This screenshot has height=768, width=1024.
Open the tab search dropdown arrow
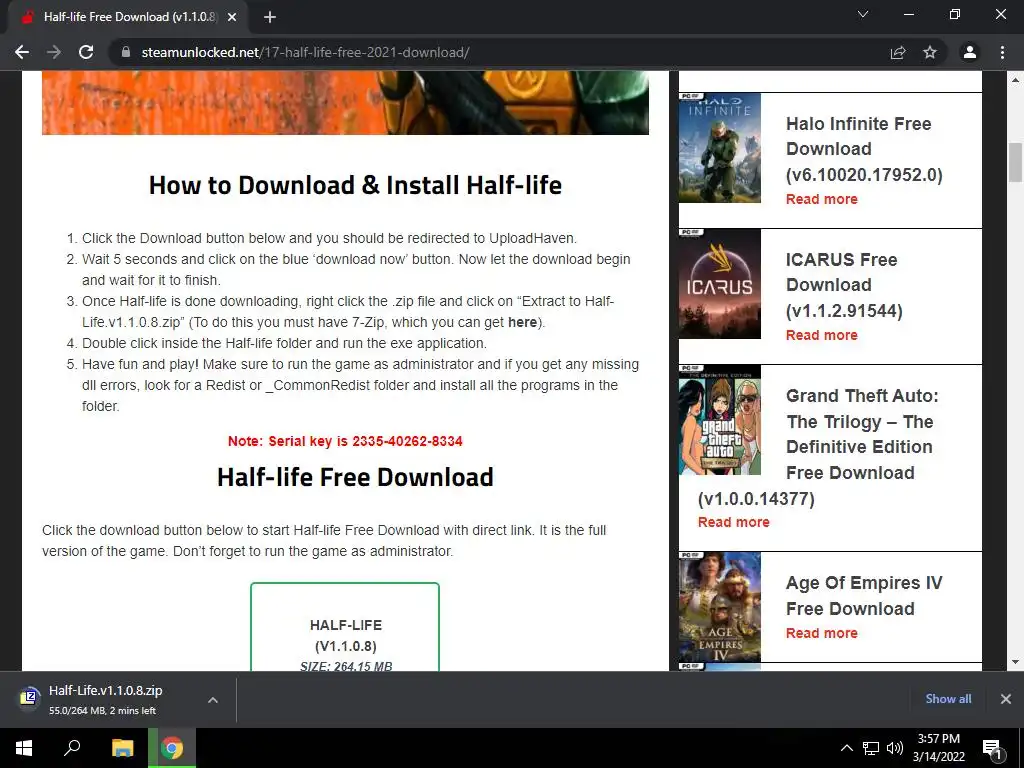tap(863, 14)
